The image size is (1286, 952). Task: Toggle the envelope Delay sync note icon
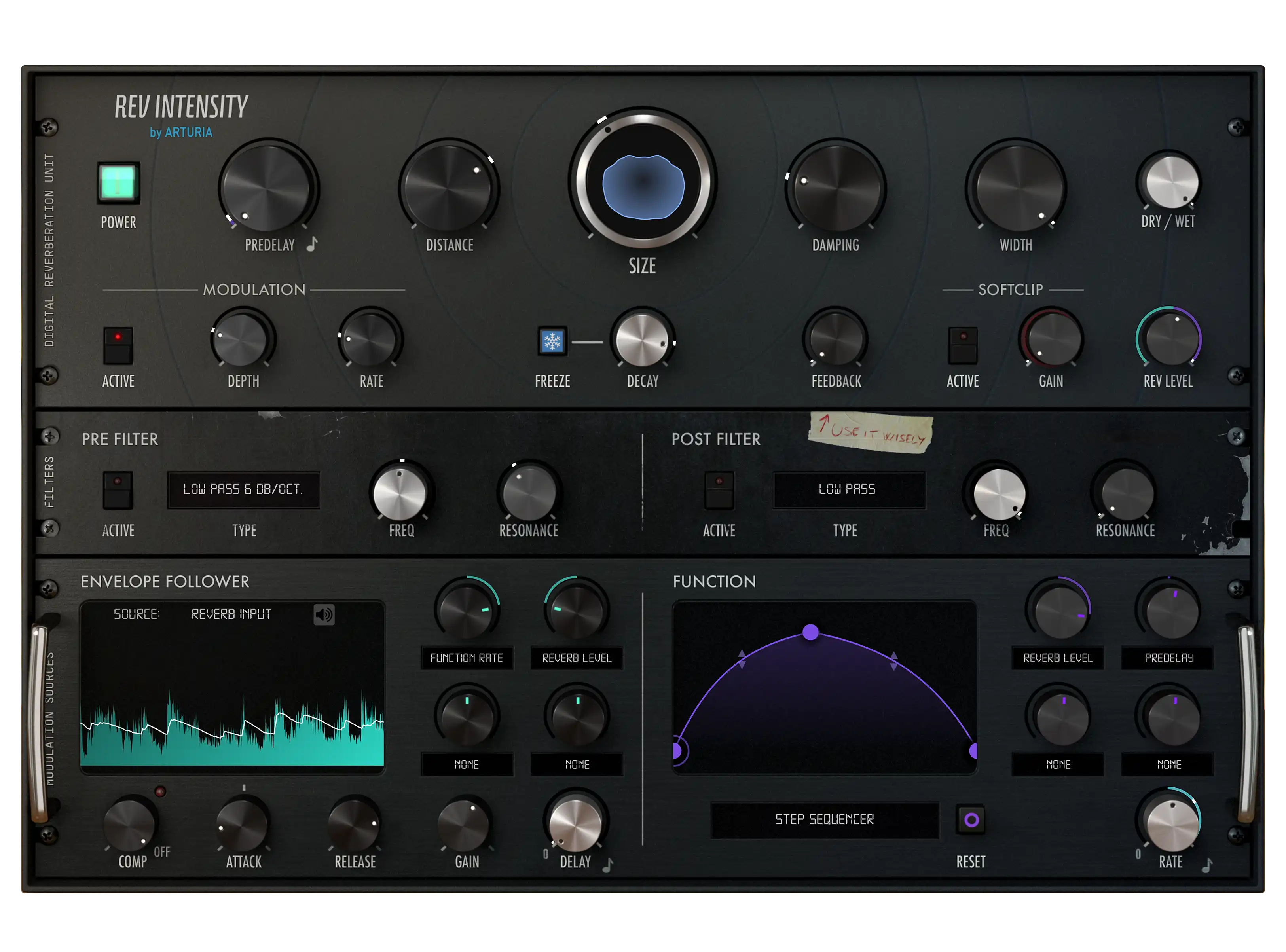pos(608,865)
